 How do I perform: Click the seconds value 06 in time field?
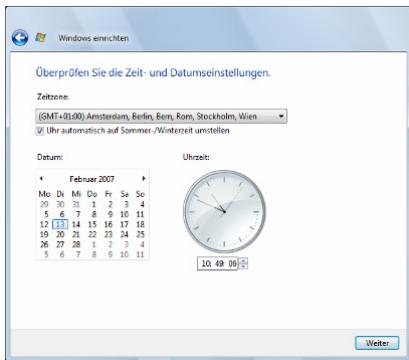tap(232, 264)
